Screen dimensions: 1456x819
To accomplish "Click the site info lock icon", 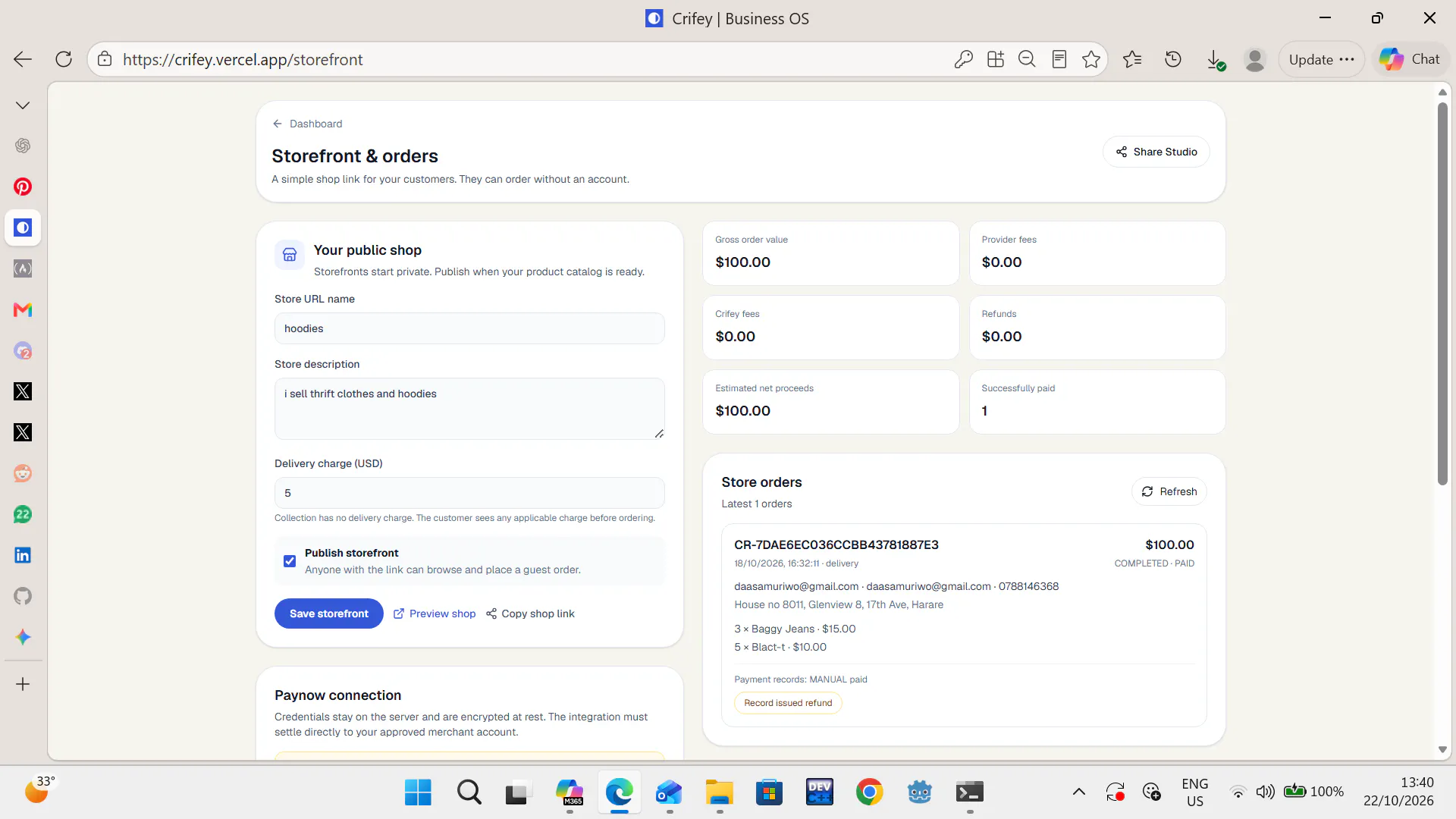I will (105, 59).
